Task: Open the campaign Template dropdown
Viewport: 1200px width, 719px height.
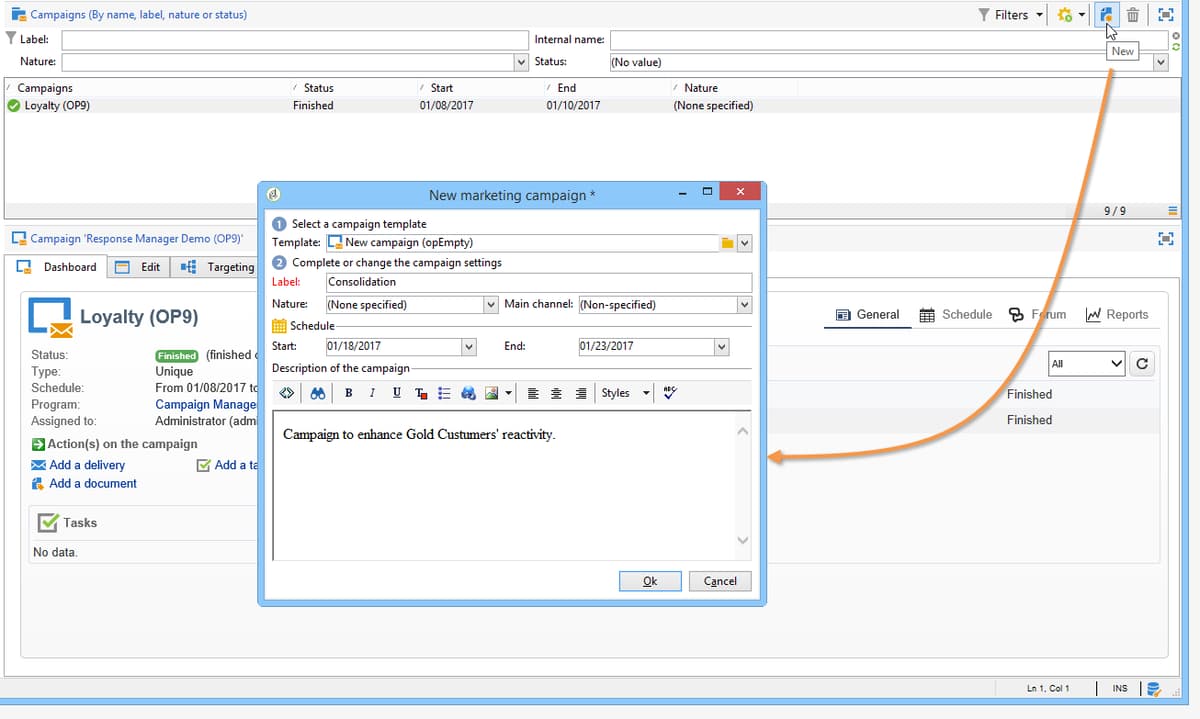Action: pos(745,242)
